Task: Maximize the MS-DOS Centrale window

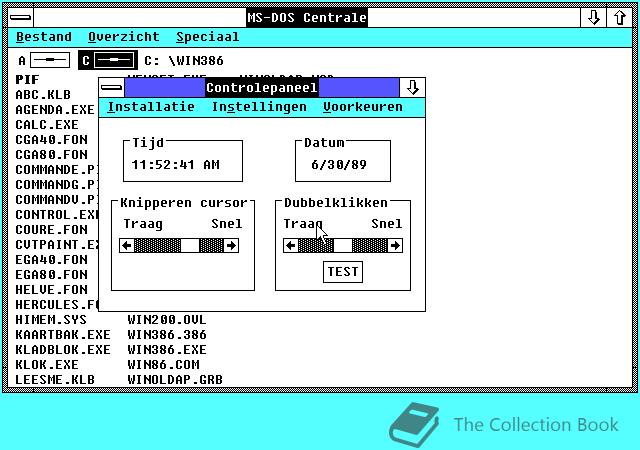Action: point(619,17)
